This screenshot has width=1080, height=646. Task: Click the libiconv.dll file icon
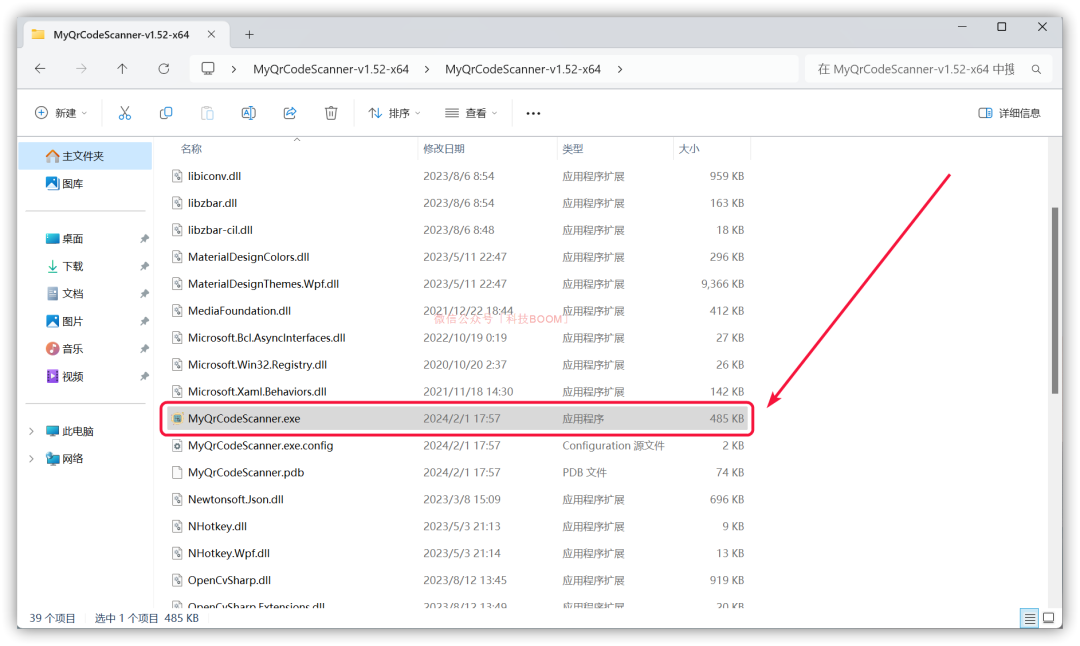(177, 176)
